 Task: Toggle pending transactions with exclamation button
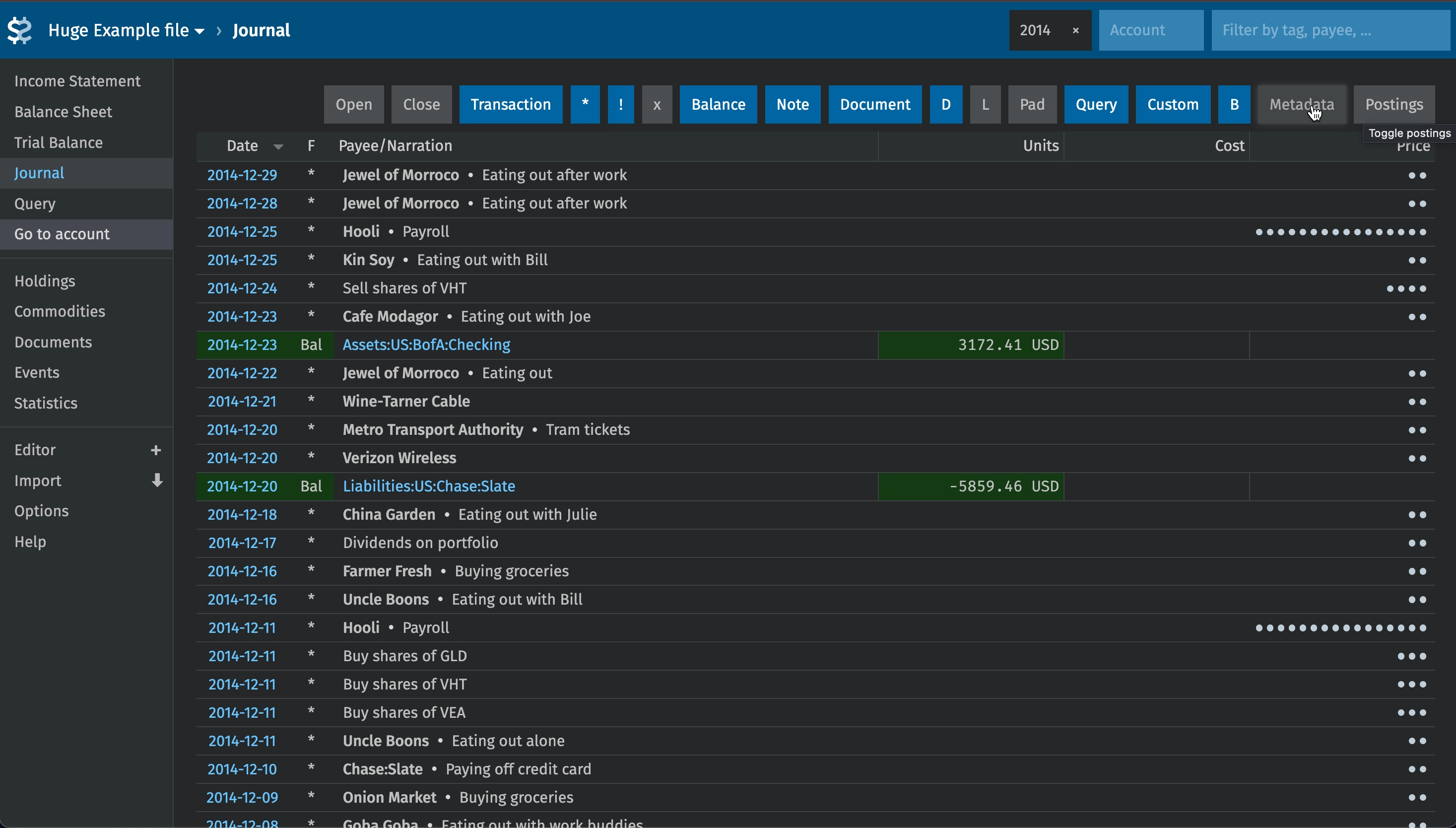pyautogui.click(x=620, y=105)
